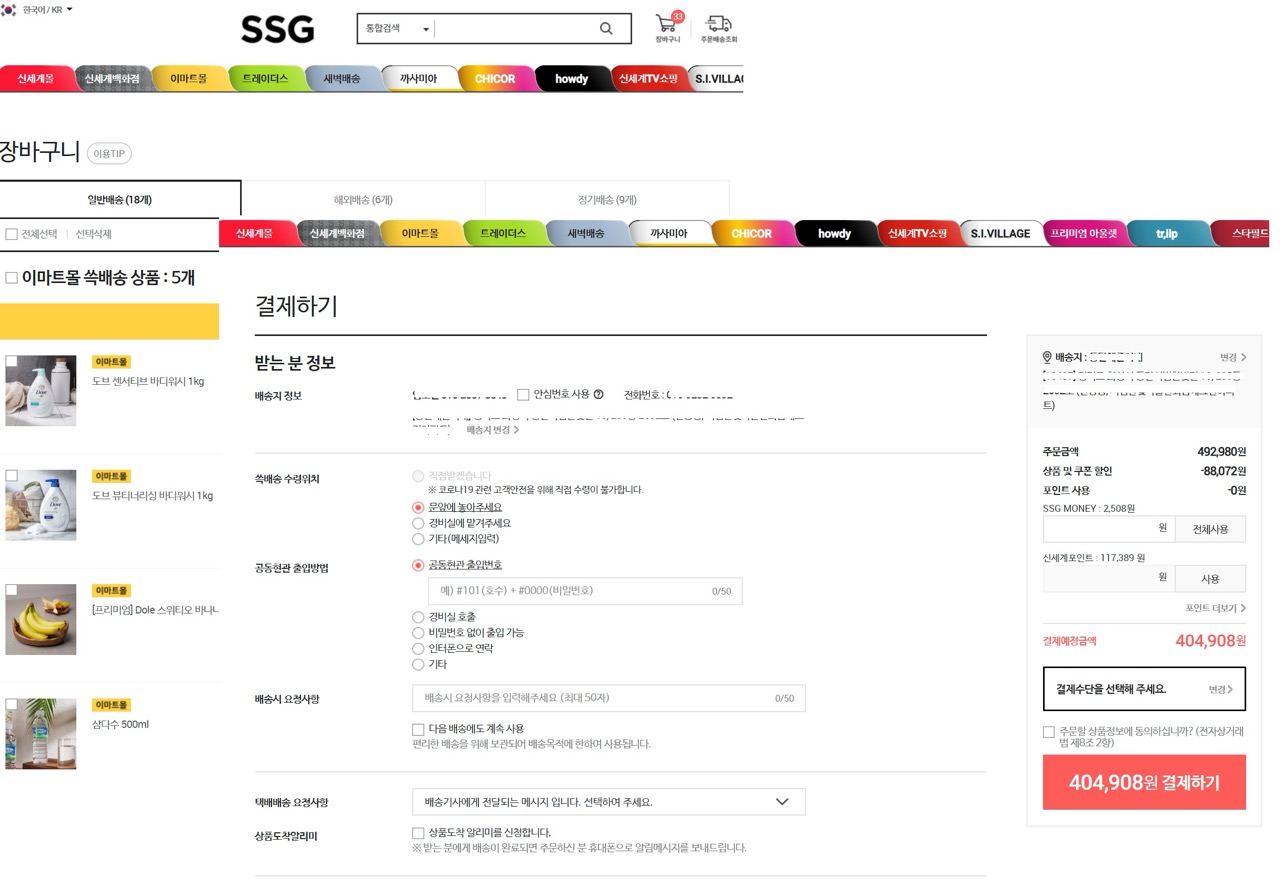Open the payment method selector 결제수단을 선택해 주세요
1280x885 pixels.
[1143, 689]
